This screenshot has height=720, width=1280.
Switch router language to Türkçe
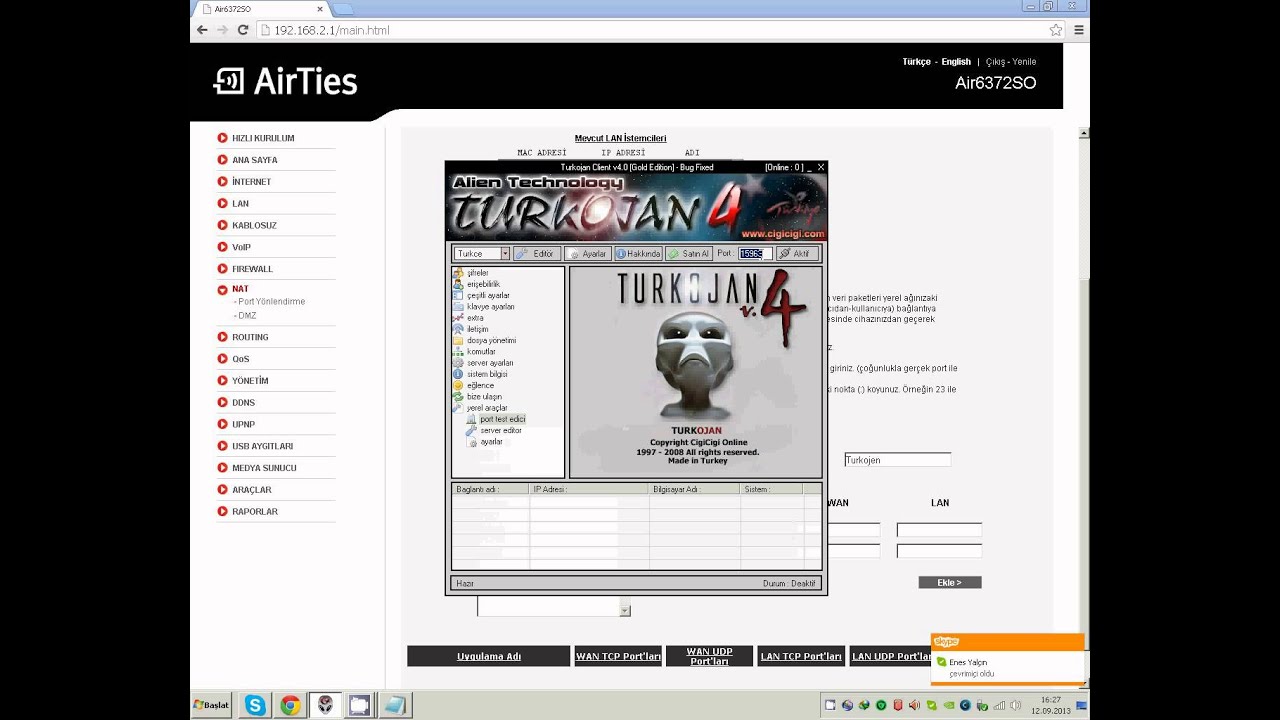pos(916,62)
